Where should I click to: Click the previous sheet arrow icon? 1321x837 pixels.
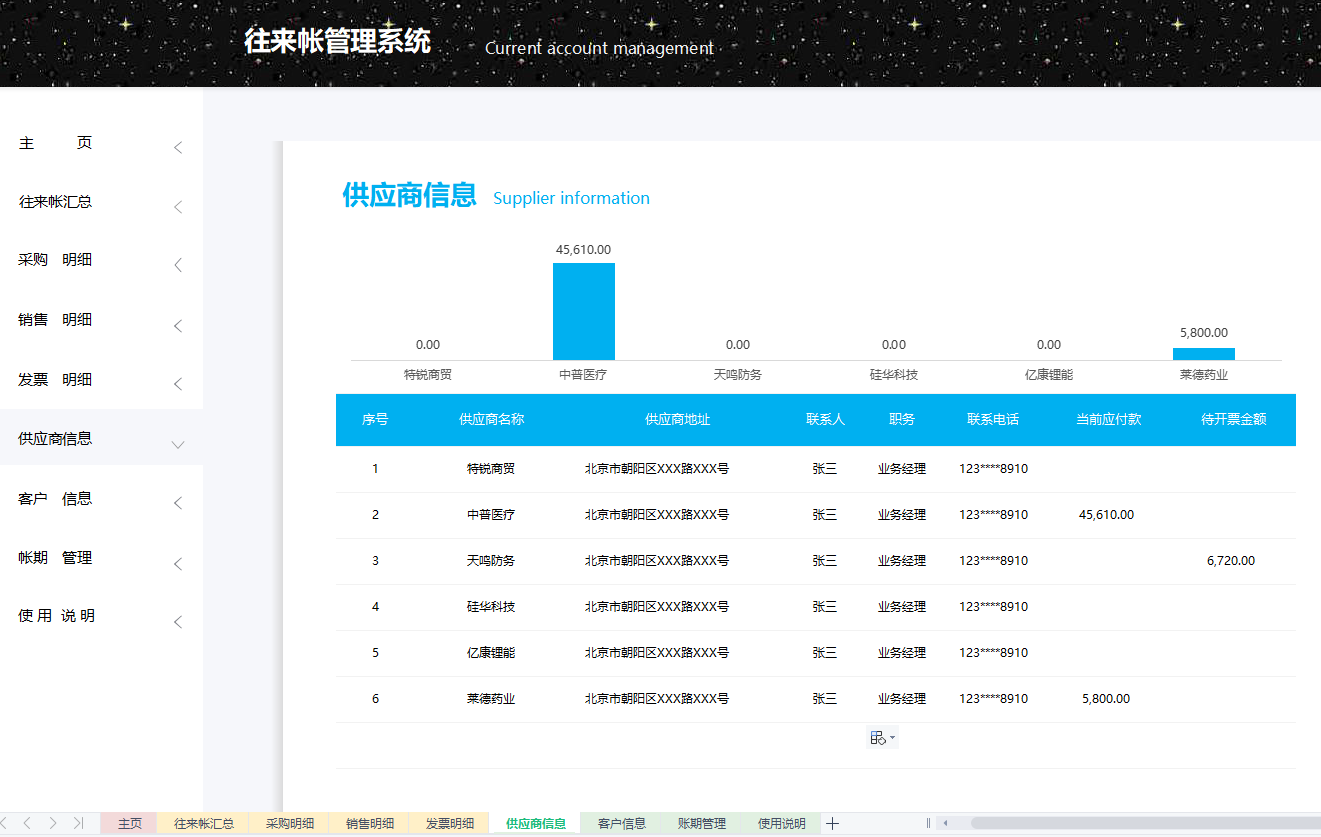tap(27, 823)
